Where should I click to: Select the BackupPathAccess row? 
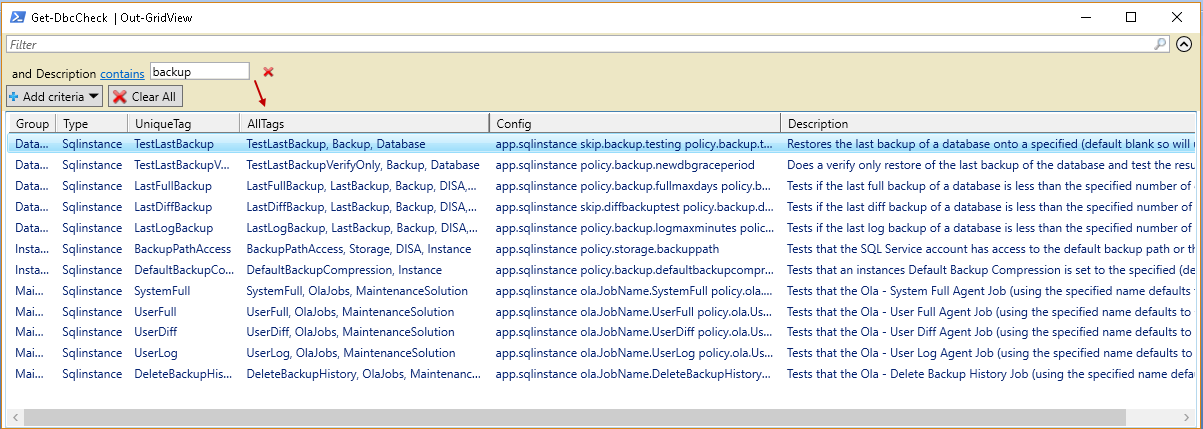(182, 249)
